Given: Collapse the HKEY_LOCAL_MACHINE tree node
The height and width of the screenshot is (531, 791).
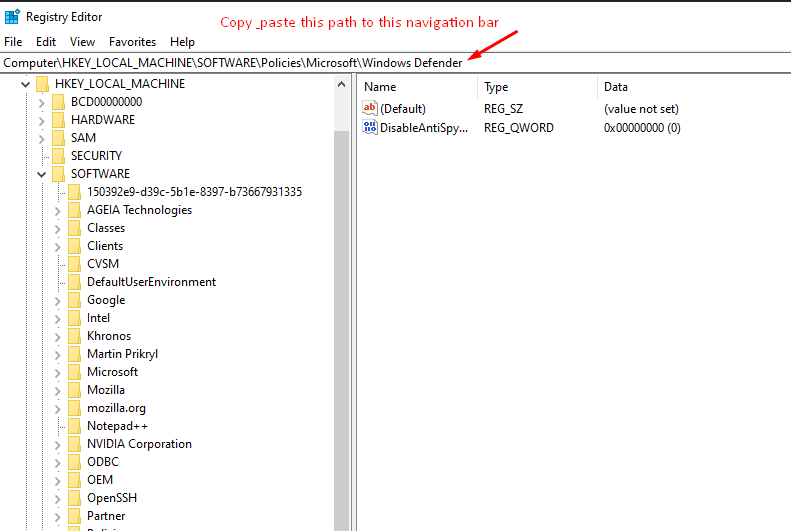Looking at the screenshot, I should point(25,84).
